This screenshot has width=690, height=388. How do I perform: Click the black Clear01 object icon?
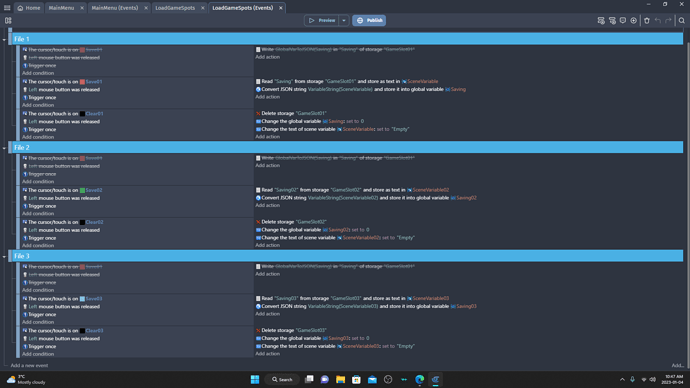click(82, 114)
